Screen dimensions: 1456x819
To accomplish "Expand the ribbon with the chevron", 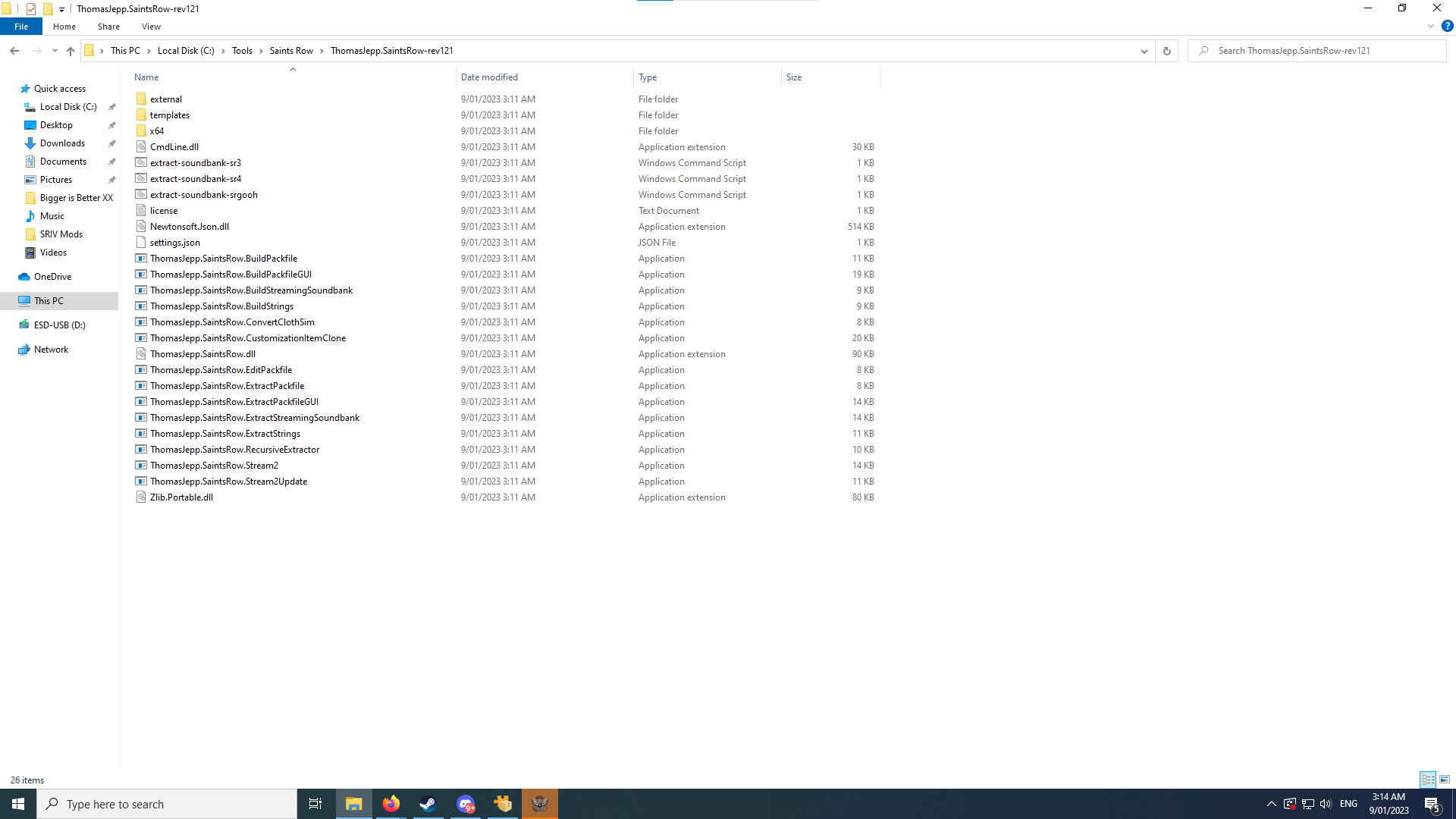I will pyautogui.click(x=1431, y=26).
